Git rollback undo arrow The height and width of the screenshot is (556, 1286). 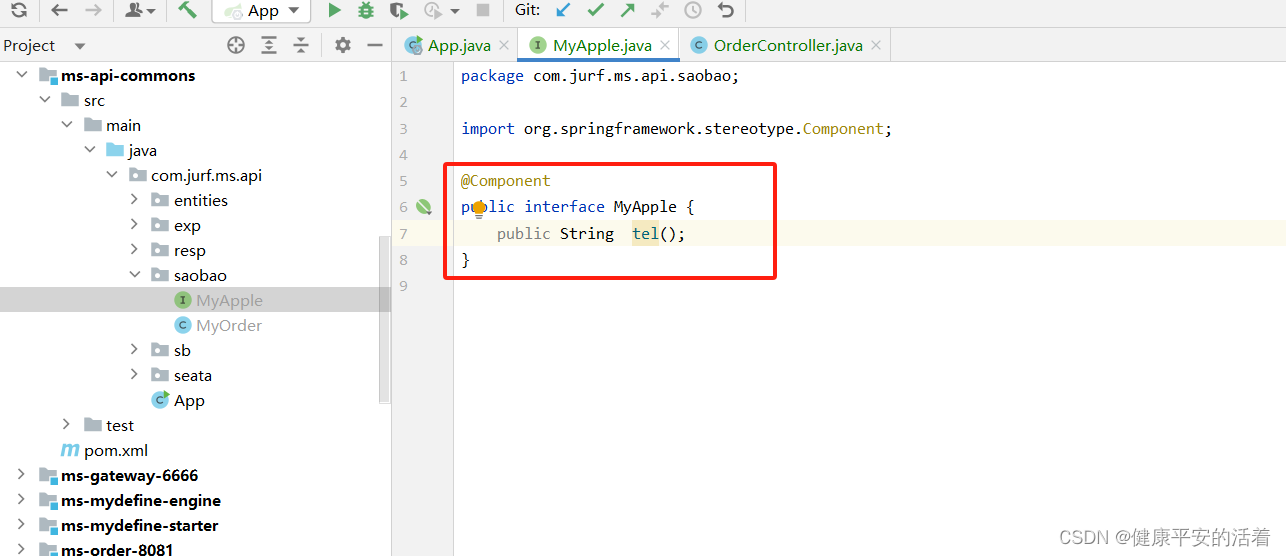(726, 10)
